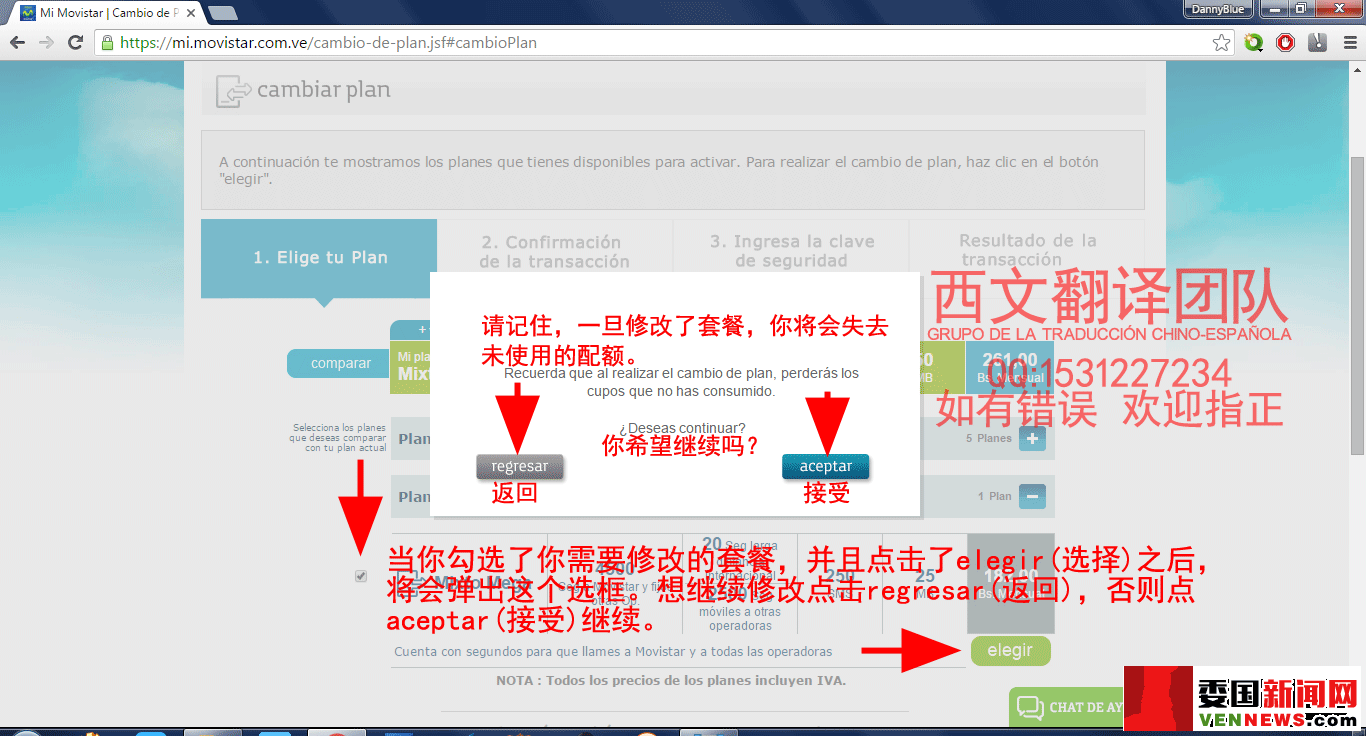The height and width of the screenshot is (736, 1366).
Task: Open a new browser tab
Action: 222,13
